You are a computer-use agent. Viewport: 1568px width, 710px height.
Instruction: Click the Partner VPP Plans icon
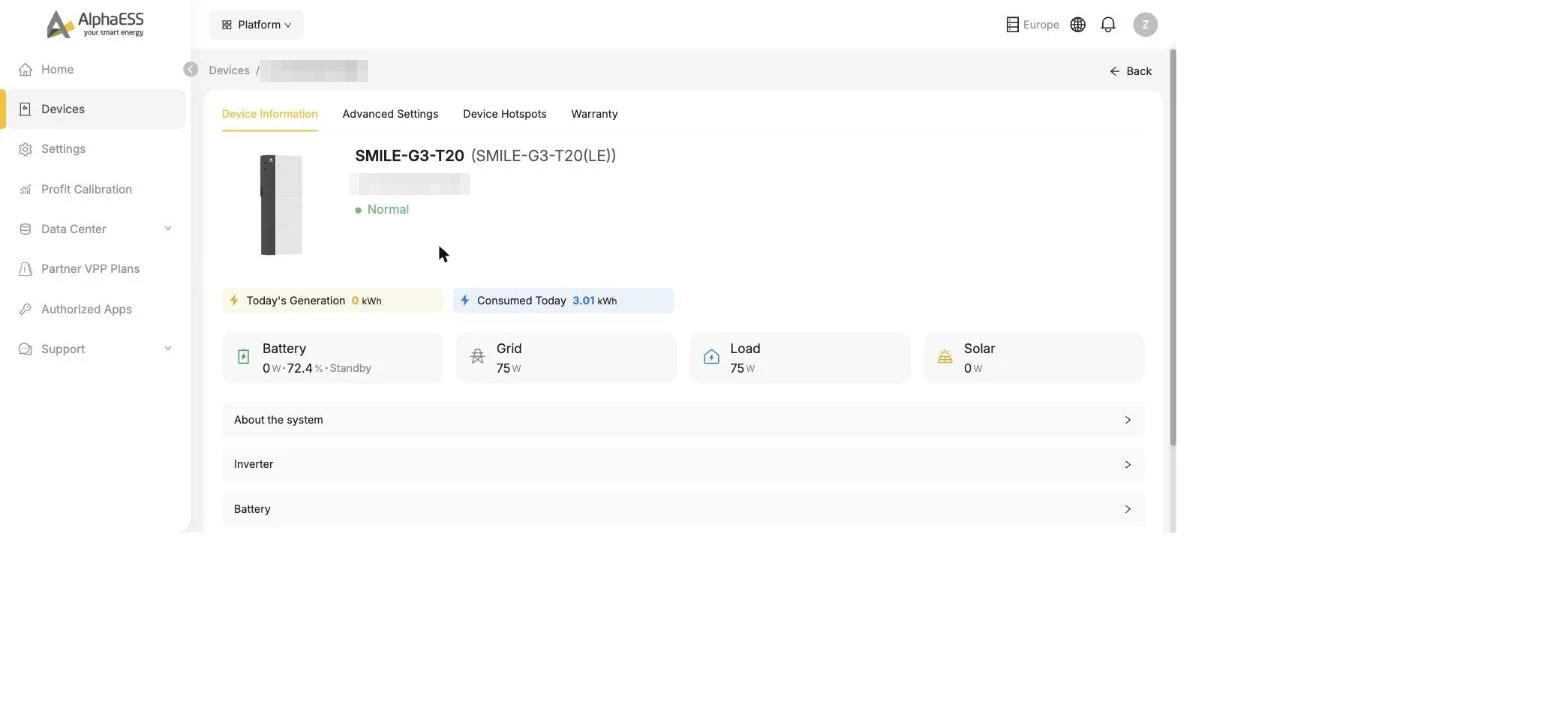(x=25, y=269)
